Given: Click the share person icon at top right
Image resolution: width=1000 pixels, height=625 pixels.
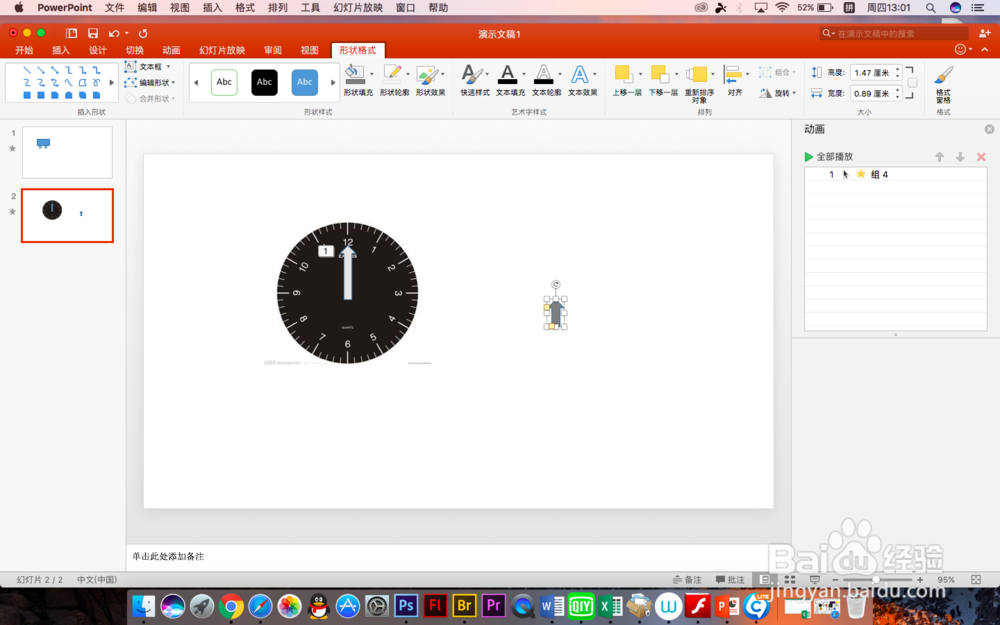Looking at the screenshot, I should (x=985, y=33).
